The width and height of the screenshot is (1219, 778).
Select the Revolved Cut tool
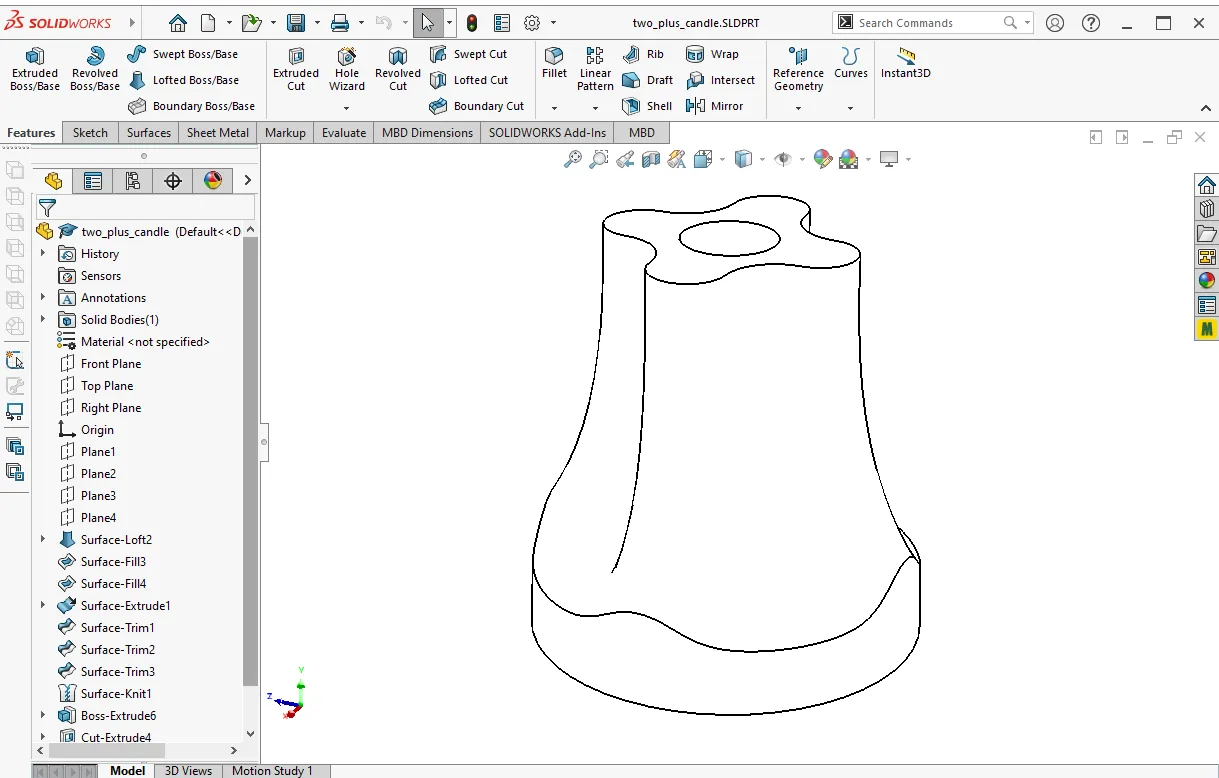396,68
